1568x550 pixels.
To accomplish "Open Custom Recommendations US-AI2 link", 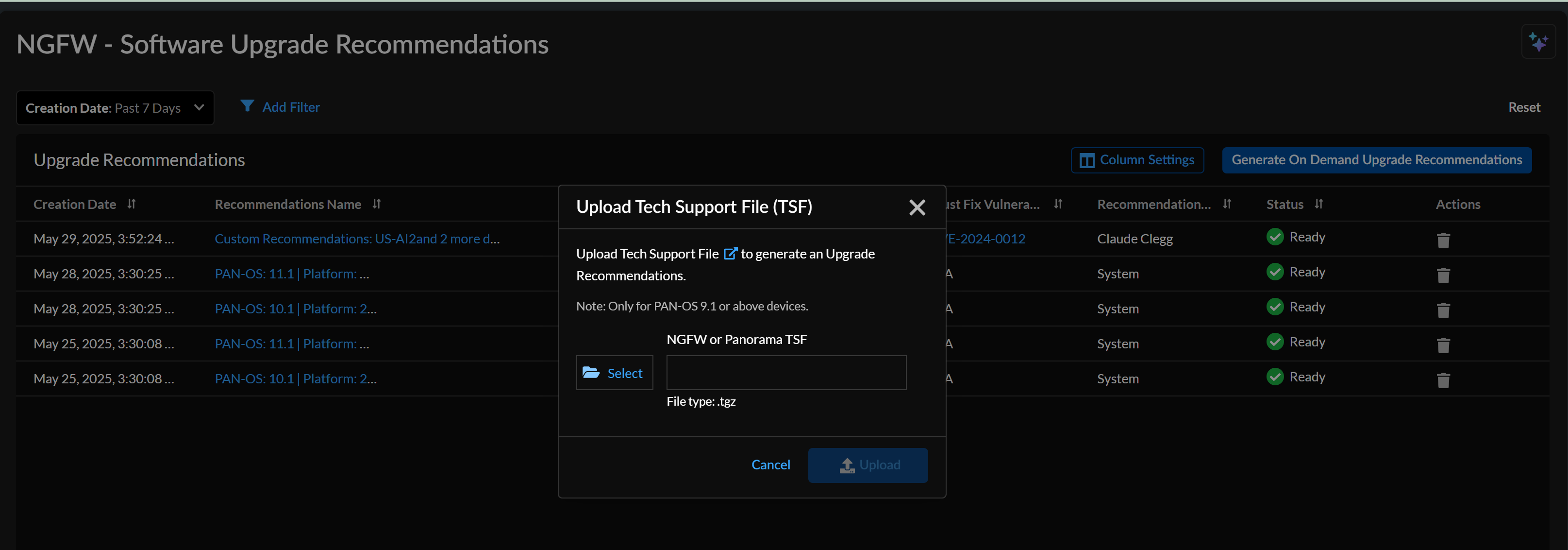I will coord(357,239).
